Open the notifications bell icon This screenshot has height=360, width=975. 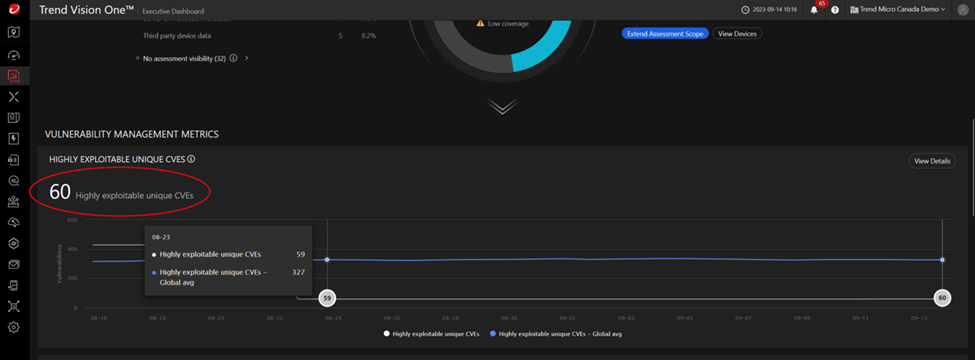click(x=815, y=10)
